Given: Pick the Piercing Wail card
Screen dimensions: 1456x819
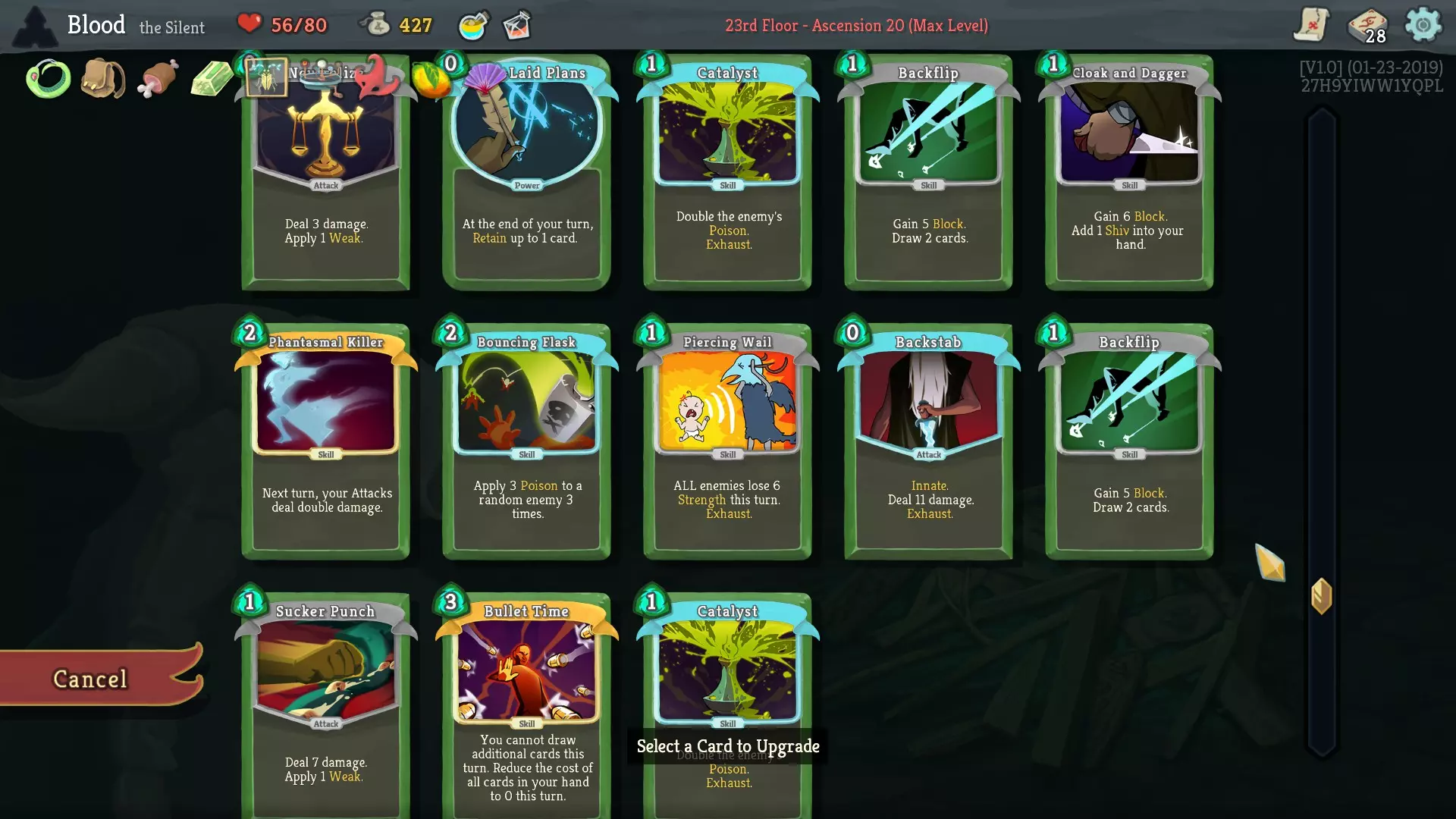Looking at the screenshot, I should [728, 440].
